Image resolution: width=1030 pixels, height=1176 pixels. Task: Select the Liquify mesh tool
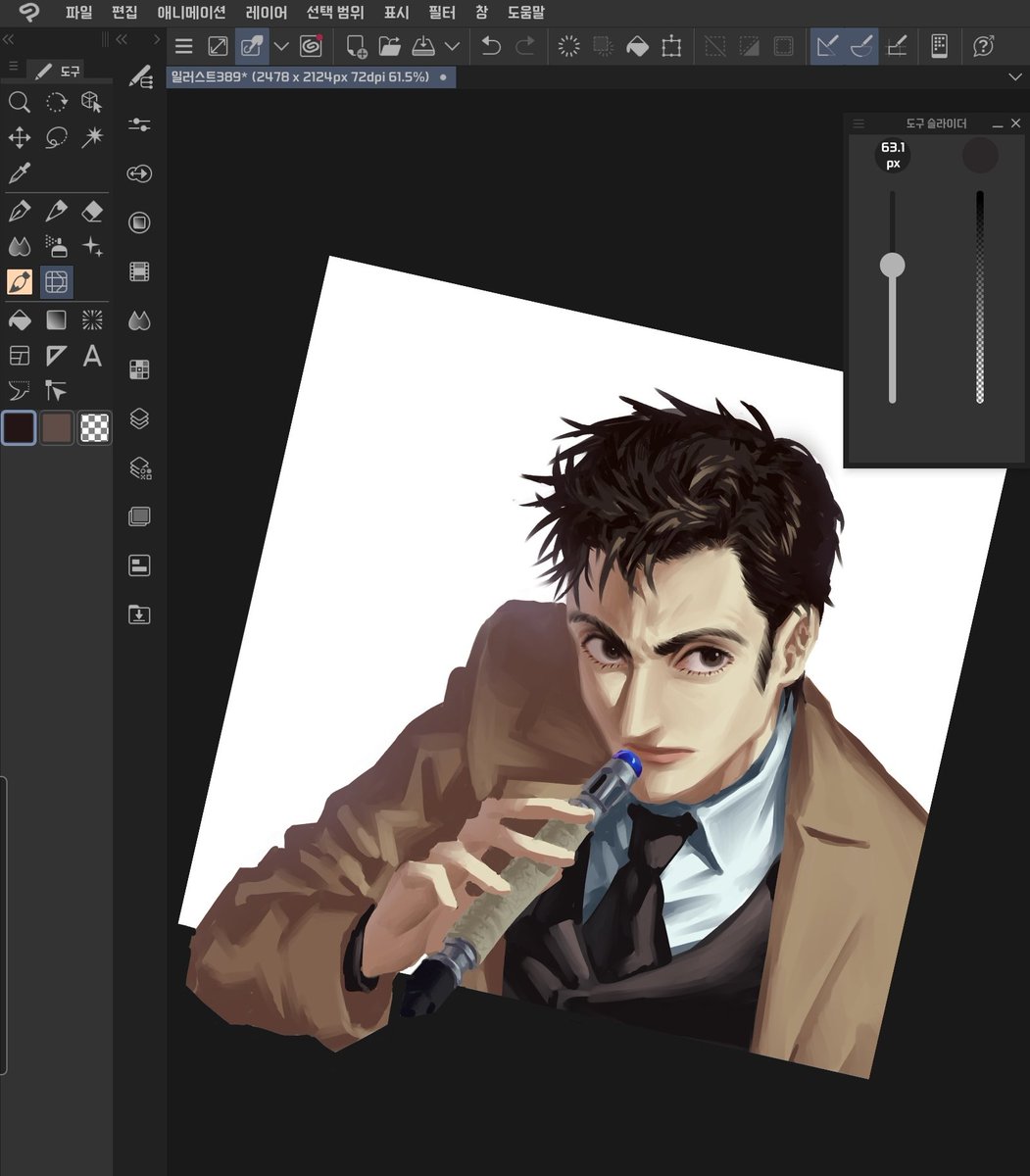(57, 282)
